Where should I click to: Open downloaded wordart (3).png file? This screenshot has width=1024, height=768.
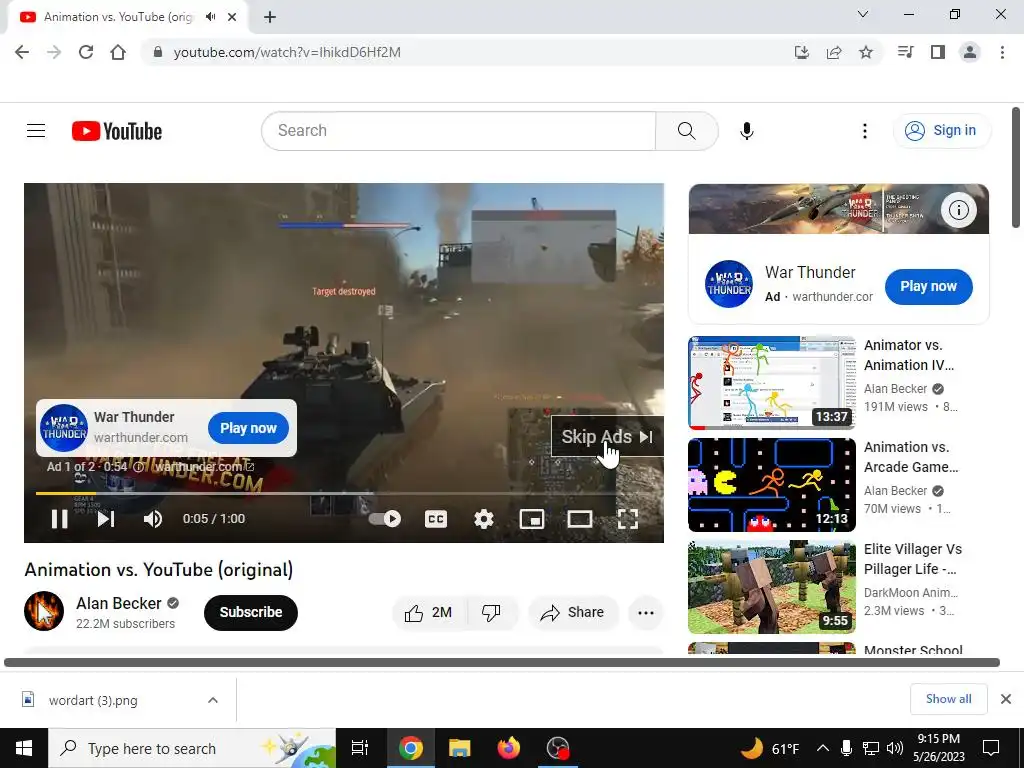[93, 700]
